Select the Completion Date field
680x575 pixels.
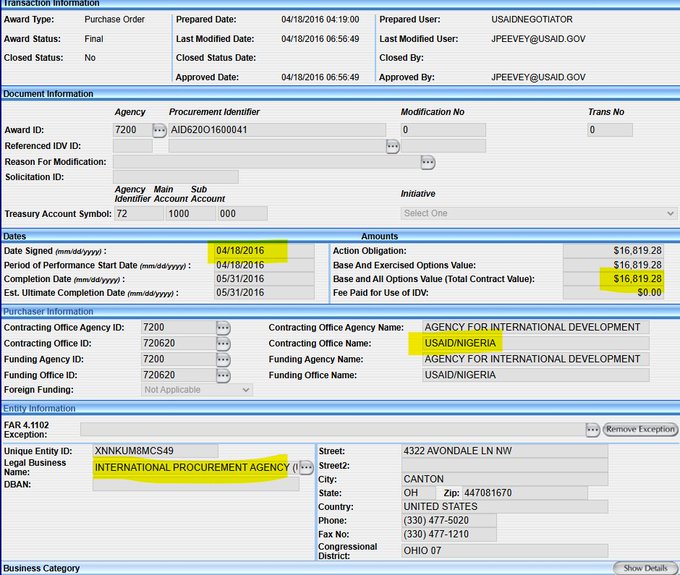[263, 279]
